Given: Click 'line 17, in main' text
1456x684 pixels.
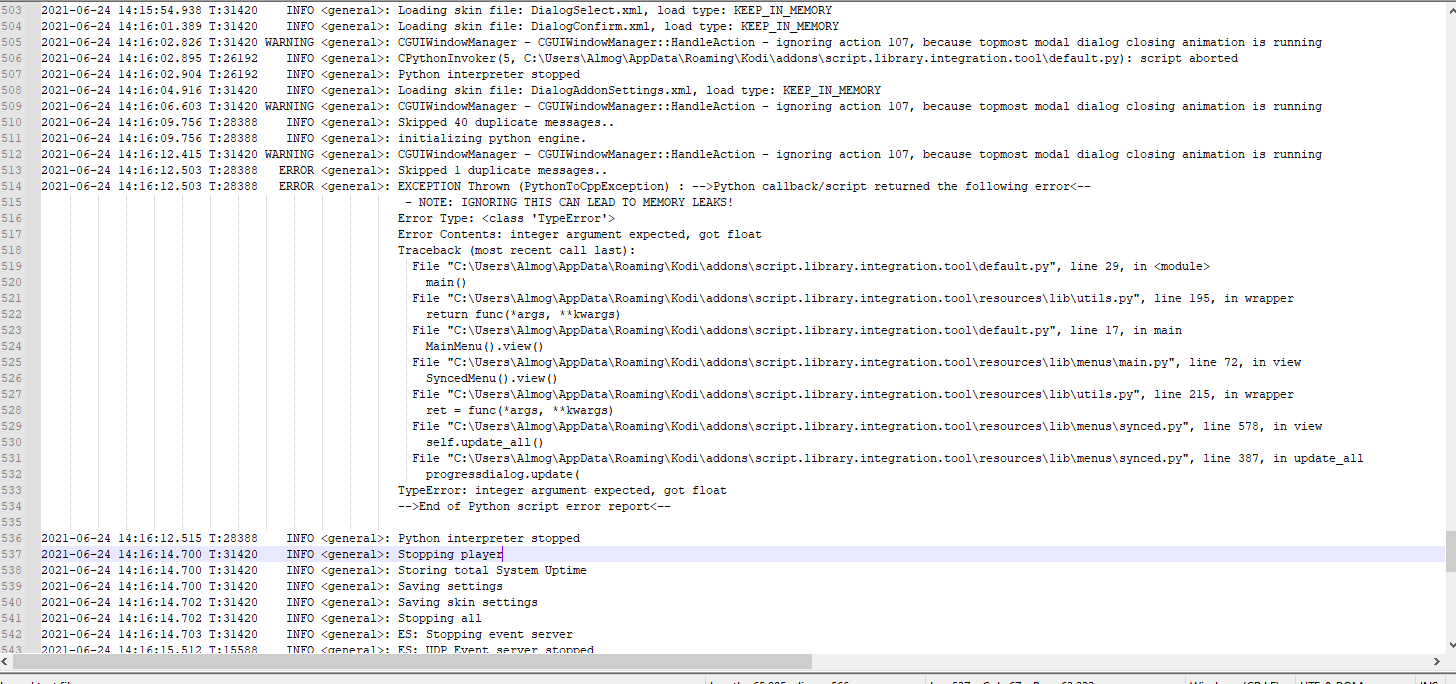Looking at the screenshot, I should [1126, 331].
